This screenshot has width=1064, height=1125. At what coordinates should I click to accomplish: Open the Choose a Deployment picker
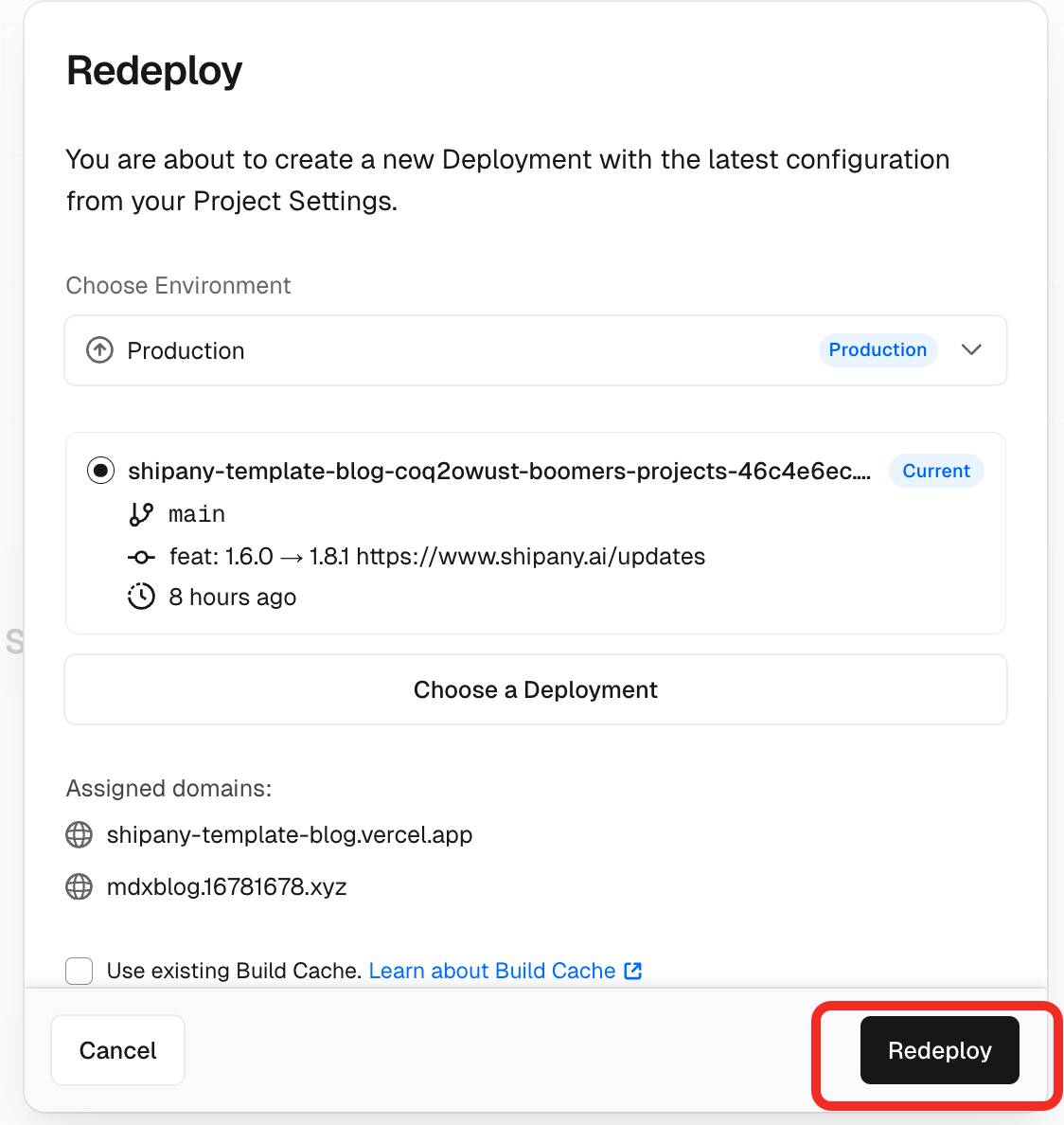tap(536, 689)
